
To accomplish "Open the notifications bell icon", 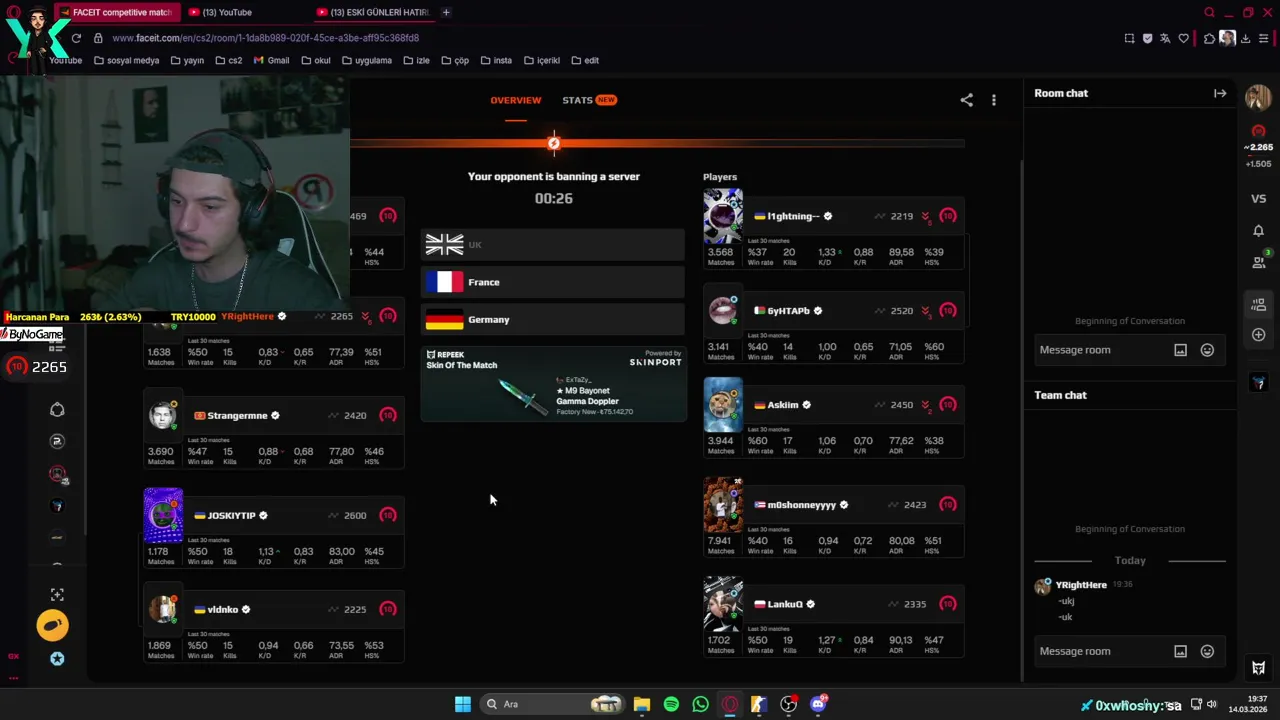I will click(1258, 231).
